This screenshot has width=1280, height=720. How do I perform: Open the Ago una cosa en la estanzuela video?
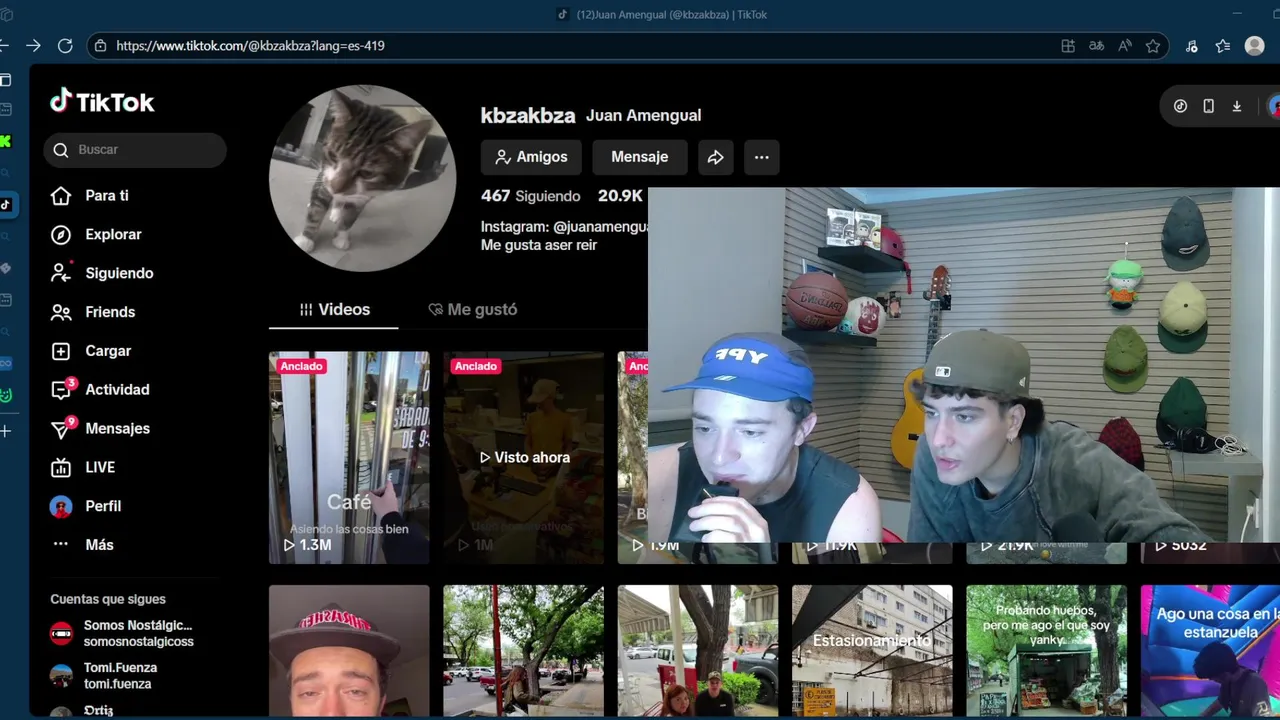tap(1210, 651)
